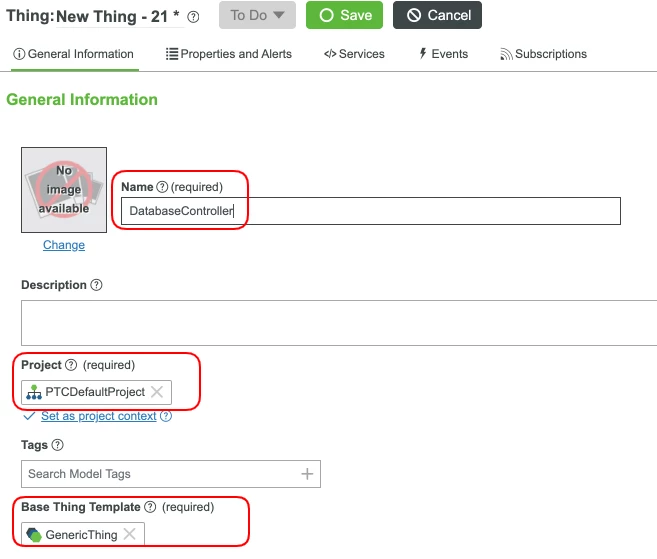Open the Subscriptions tab

pos(543,54)
